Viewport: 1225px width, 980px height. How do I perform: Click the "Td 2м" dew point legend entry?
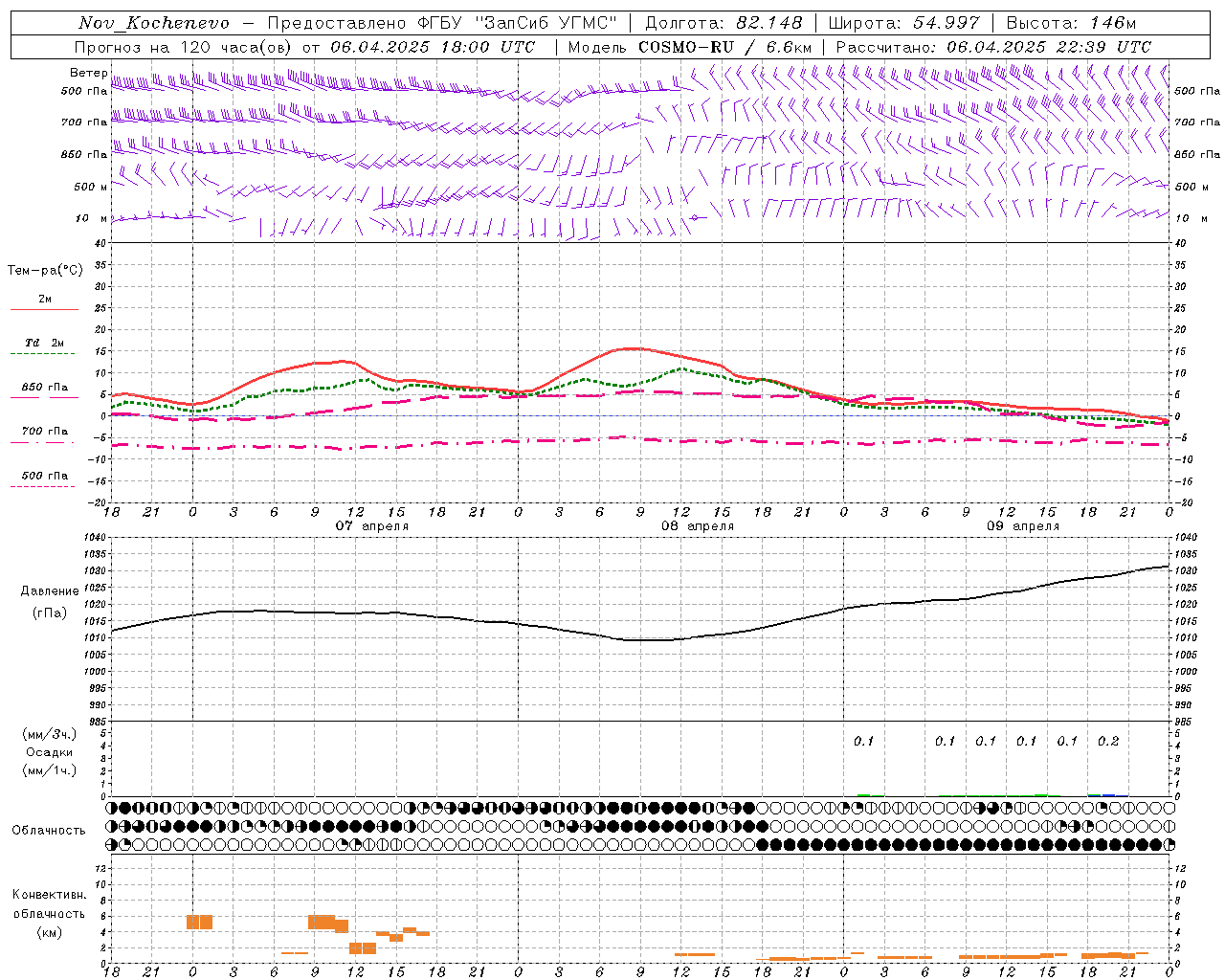[x=45, y=343]
